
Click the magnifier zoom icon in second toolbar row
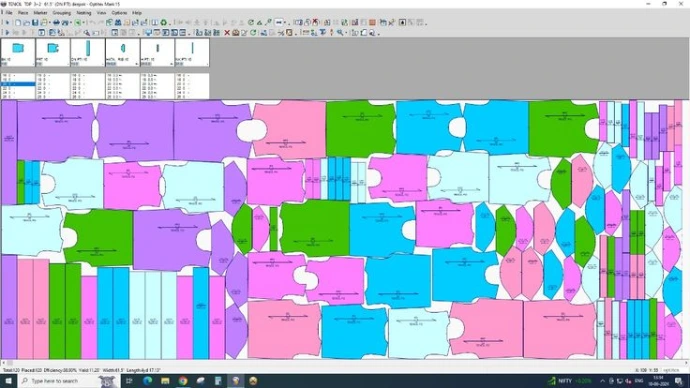coord(340,33)
